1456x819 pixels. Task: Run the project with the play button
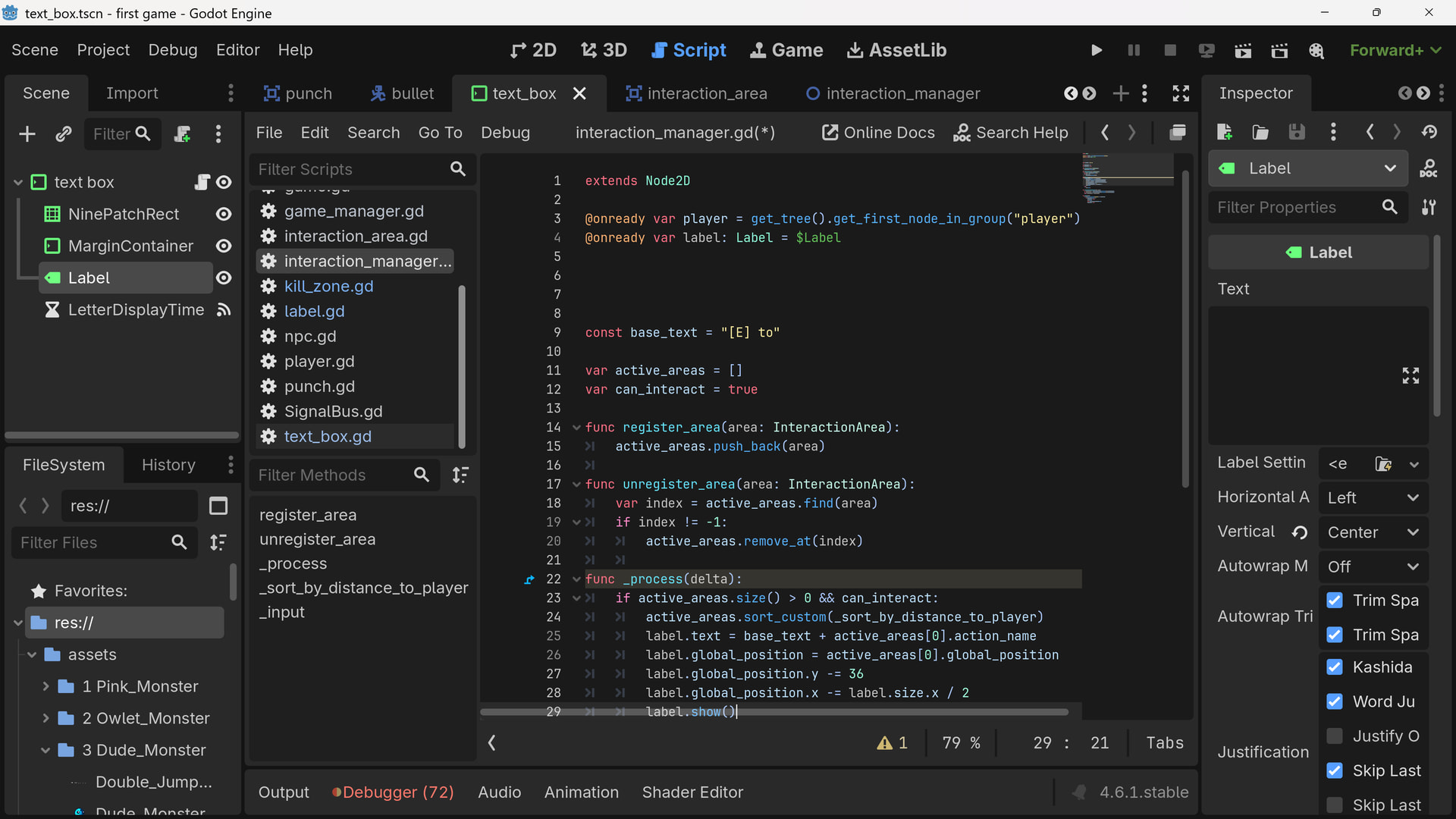point(1096,50)
